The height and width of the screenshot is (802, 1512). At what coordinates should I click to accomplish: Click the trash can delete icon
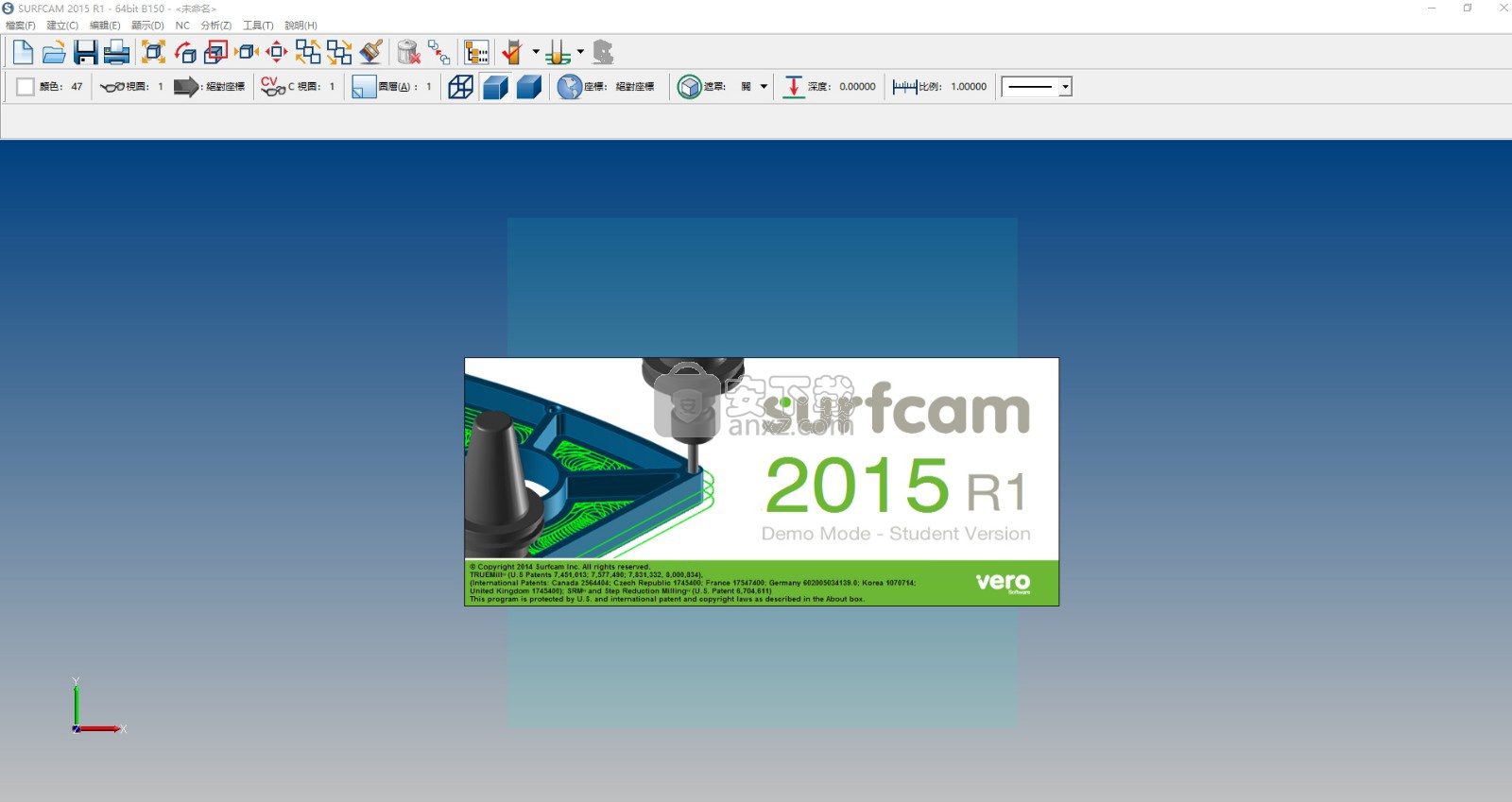click(x=408, y=53)
